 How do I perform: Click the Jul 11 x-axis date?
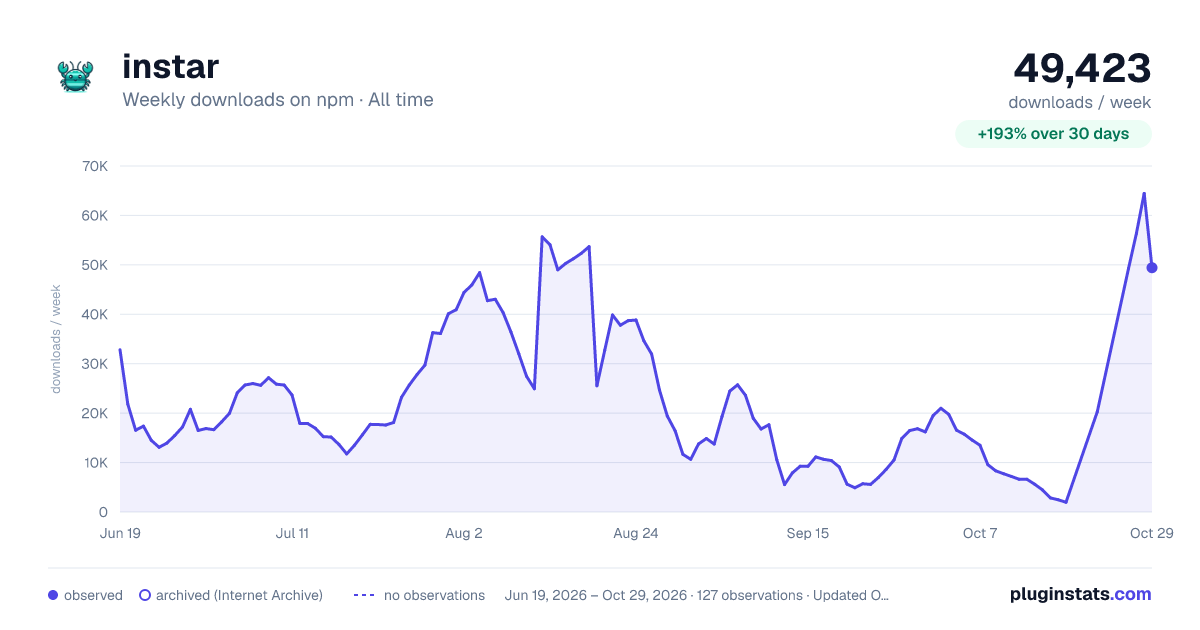click(x=292, y=533)
